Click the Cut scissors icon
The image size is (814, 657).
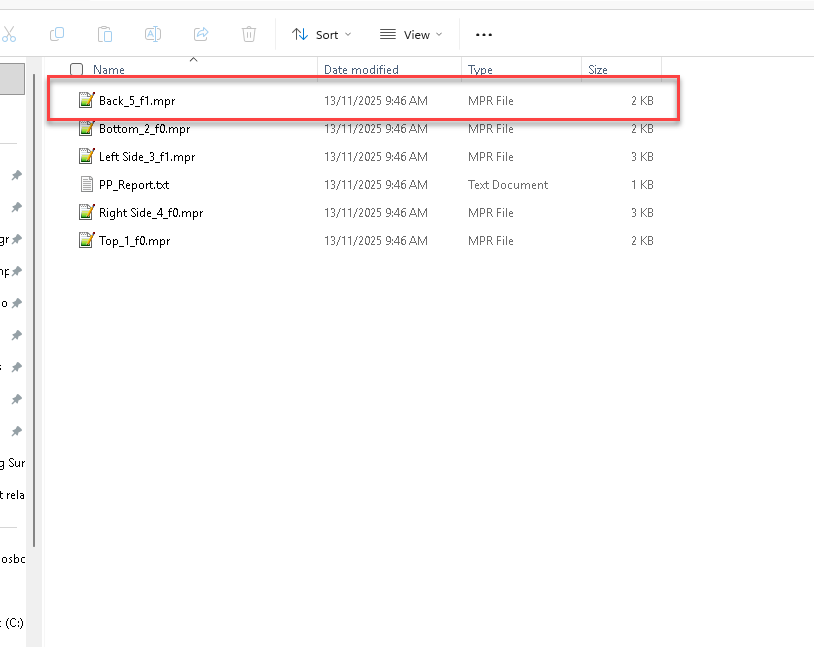[9, 34]
